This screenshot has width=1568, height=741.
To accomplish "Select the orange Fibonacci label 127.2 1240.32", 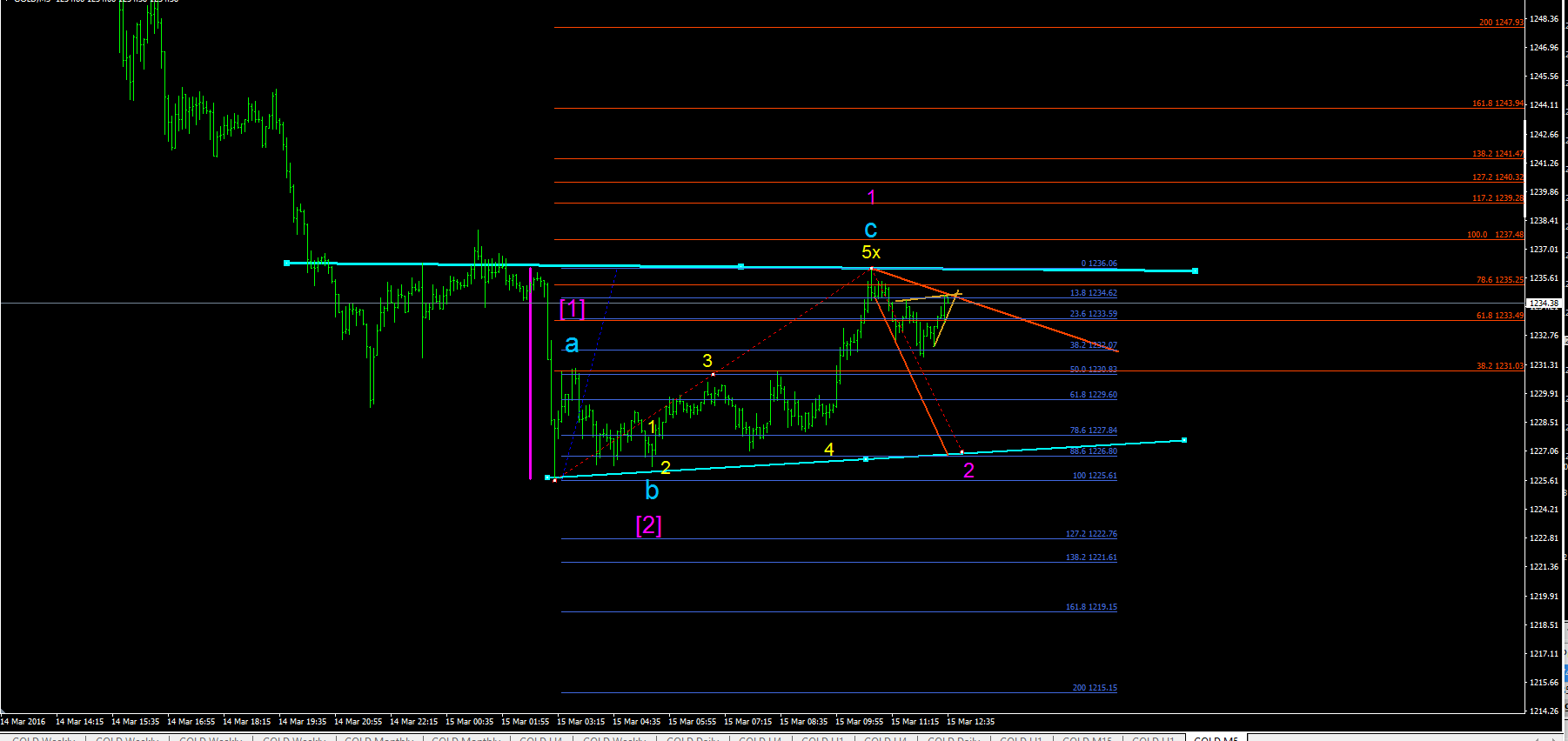I will [x=1498, y=177].
